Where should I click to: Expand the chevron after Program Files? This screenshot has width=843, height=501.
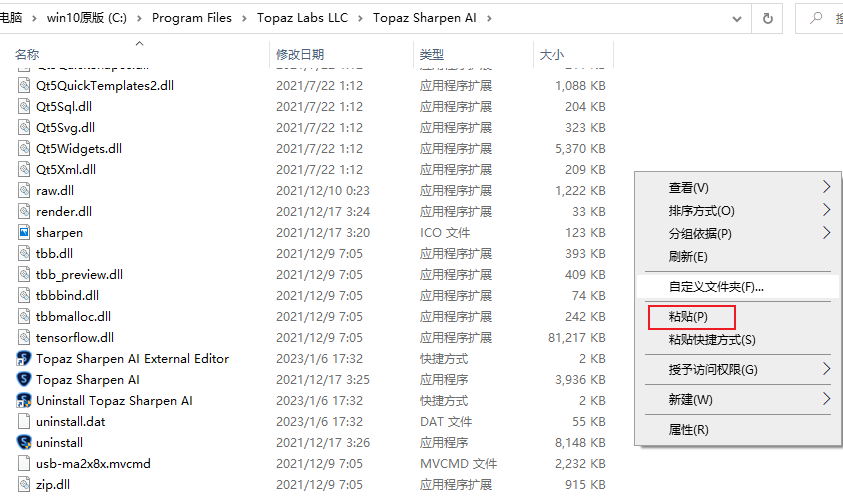244,18
